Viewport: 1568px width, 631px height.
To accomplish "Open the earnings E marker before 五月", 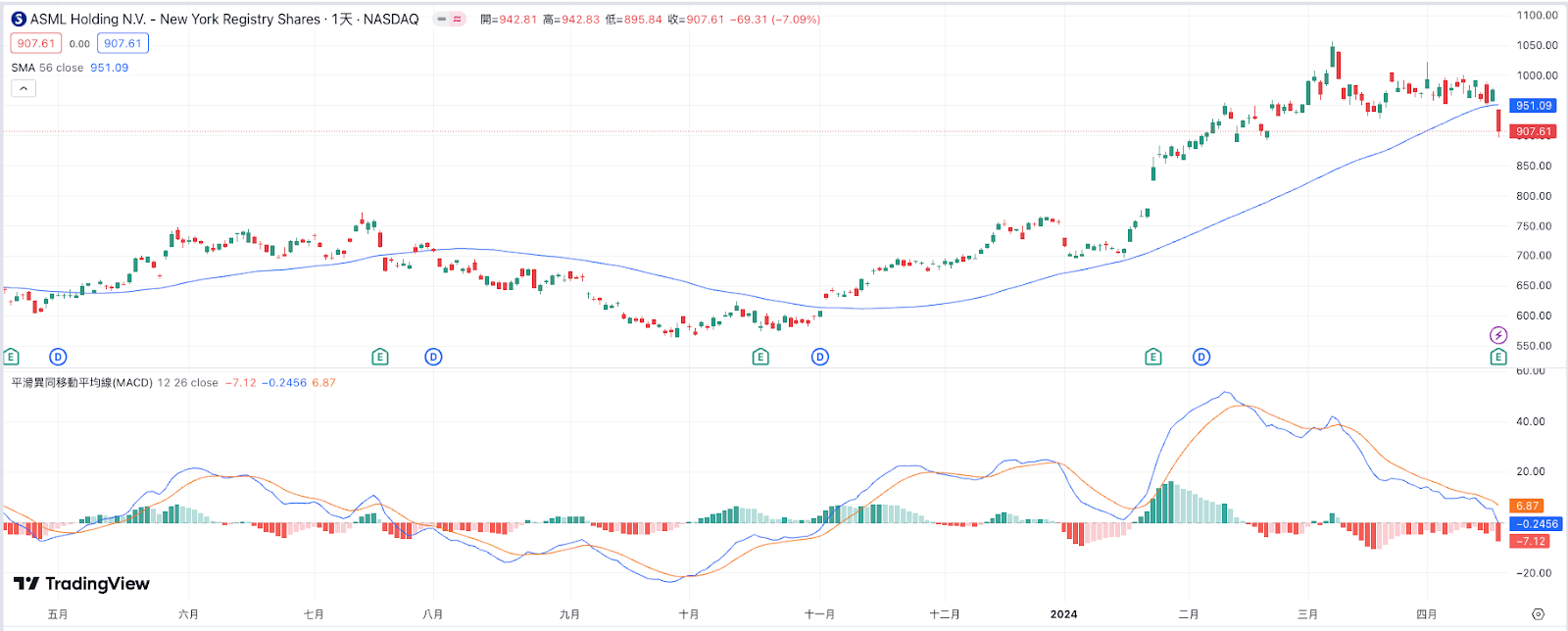I will [12, 357].
